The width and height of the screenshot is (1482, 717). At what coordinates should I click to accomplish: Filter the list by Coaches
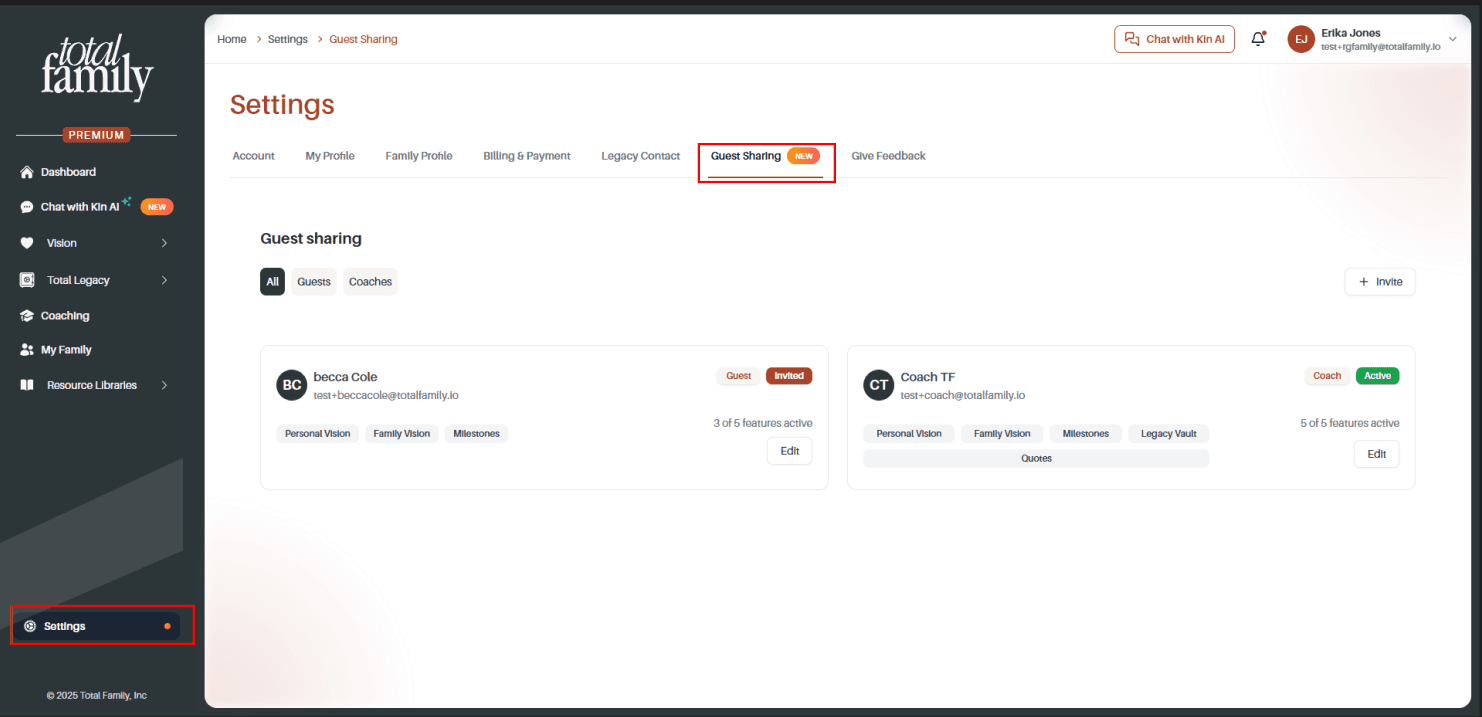(x=370, y=282)
